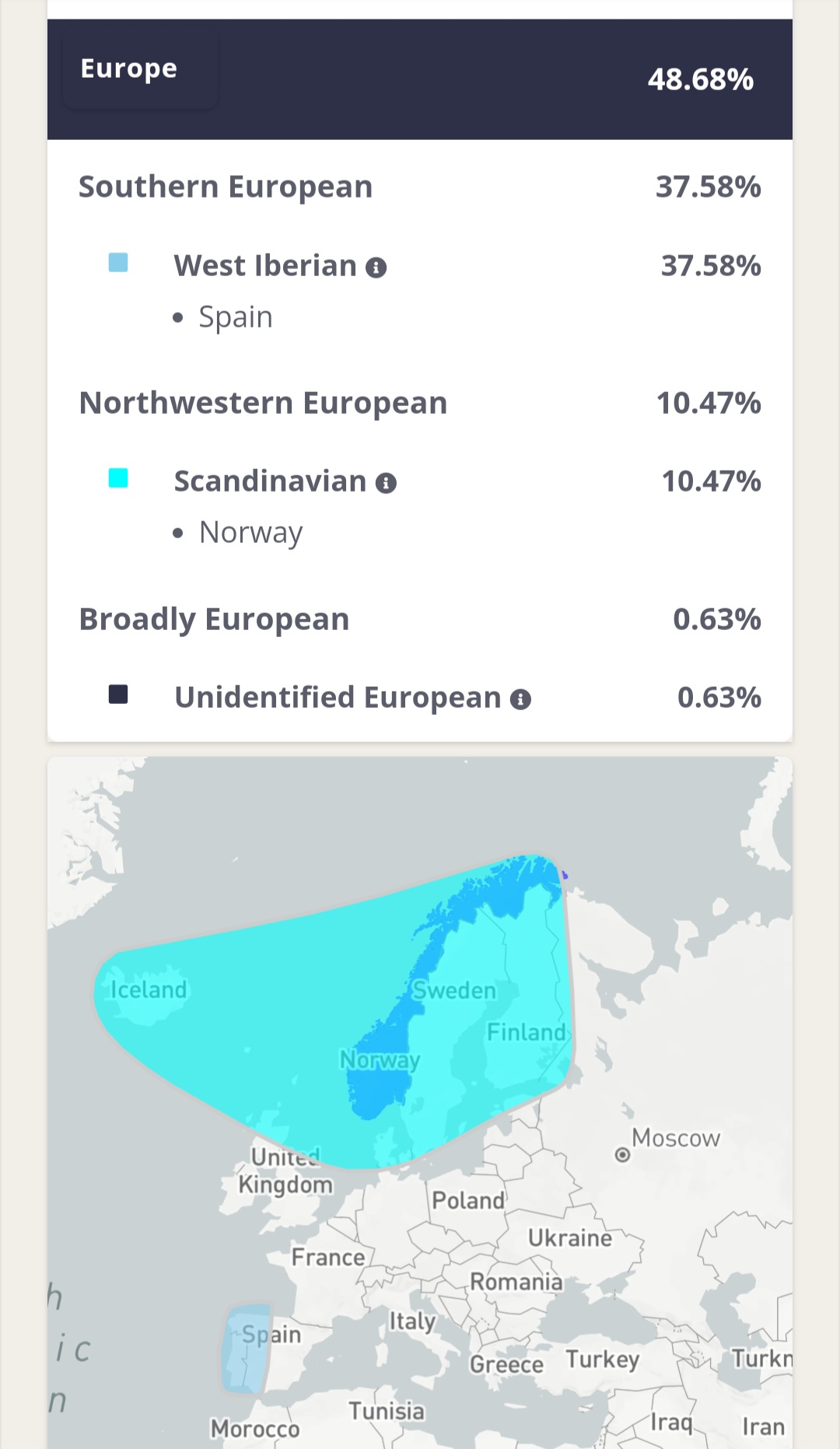Choose the Spain bullet item
840x1449 pixels.
(236, 317)
